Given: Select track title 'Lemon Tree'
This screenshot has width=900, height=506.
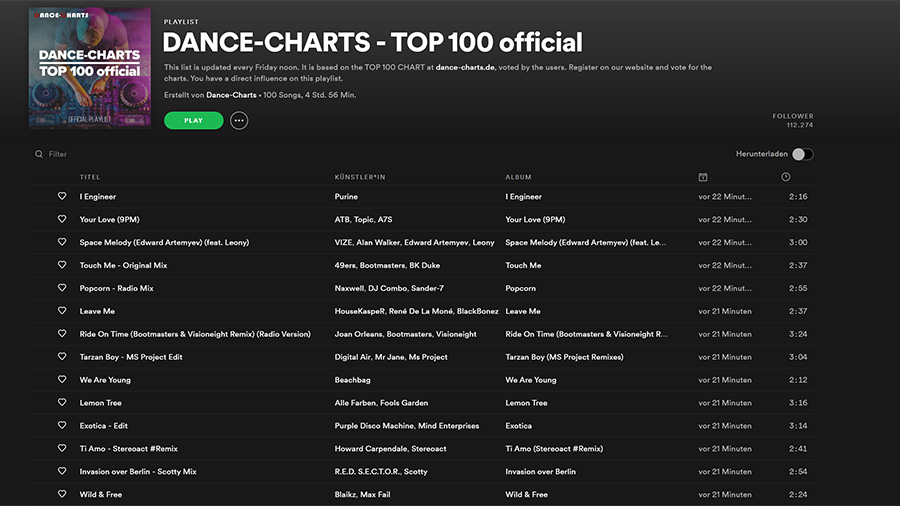Looking at the screenshot, I should [100, 403].
